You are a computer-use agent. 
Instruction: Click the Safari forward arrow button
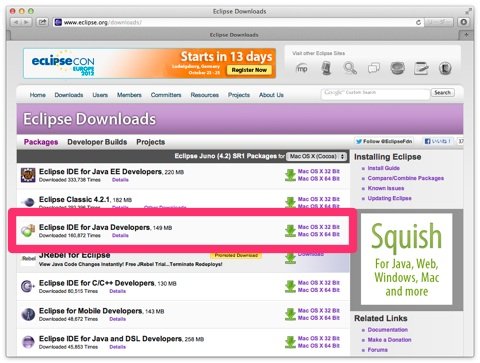point(26,22)
